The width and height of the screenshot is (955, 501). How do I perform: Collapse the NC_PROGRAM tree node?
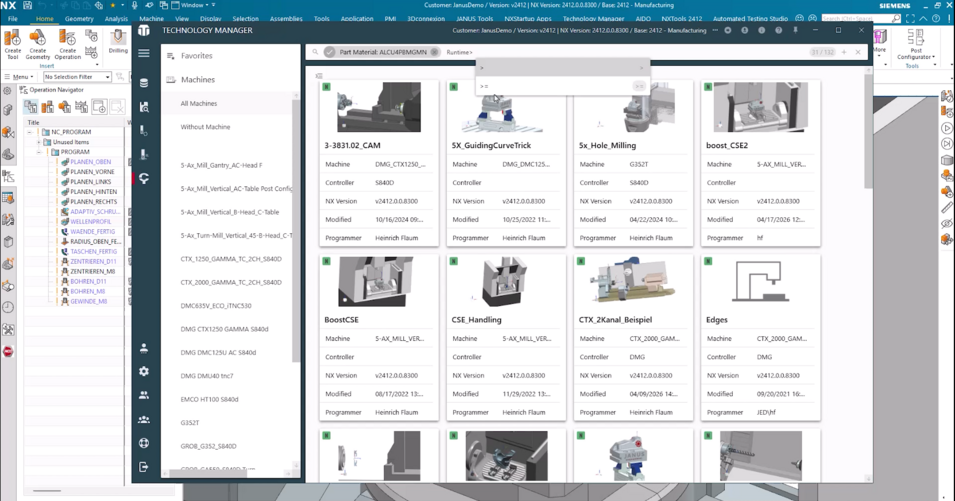[29, 132]
